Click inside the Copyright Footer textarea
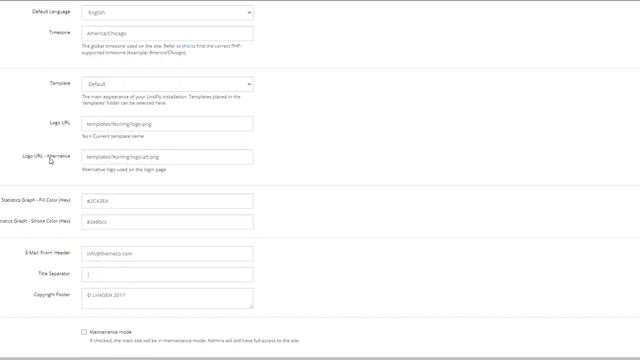Screen dimensions: 640x360 click(x=167, y=298)
